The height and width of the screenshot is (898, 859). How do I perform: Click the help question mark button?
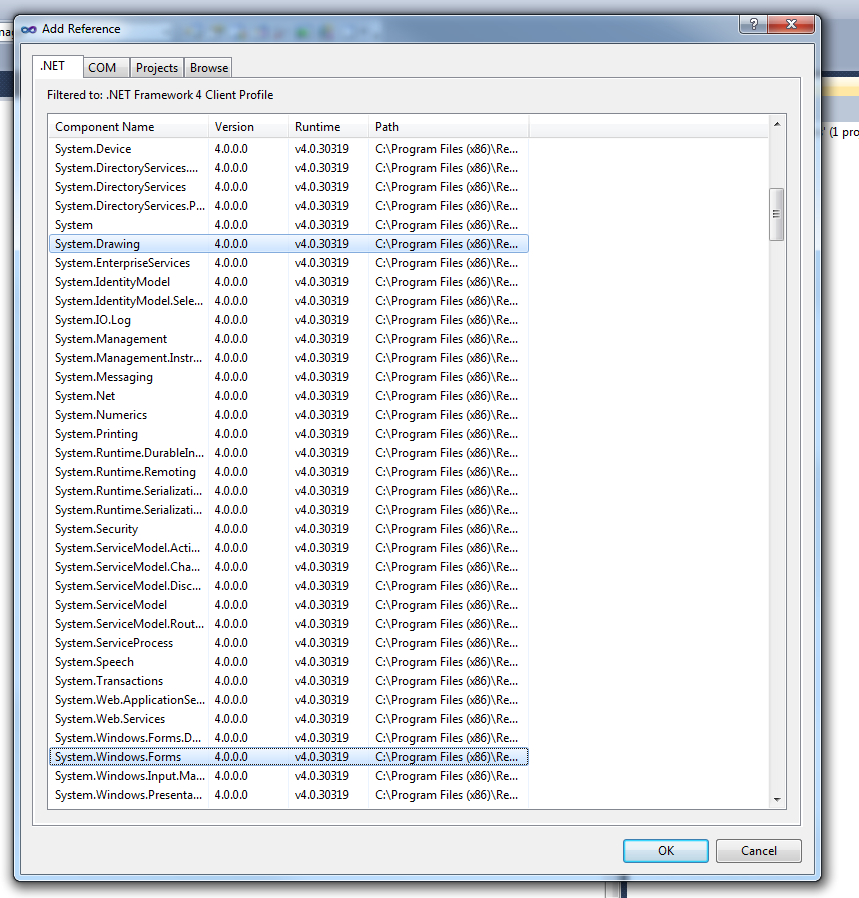(x=753, y=25)
